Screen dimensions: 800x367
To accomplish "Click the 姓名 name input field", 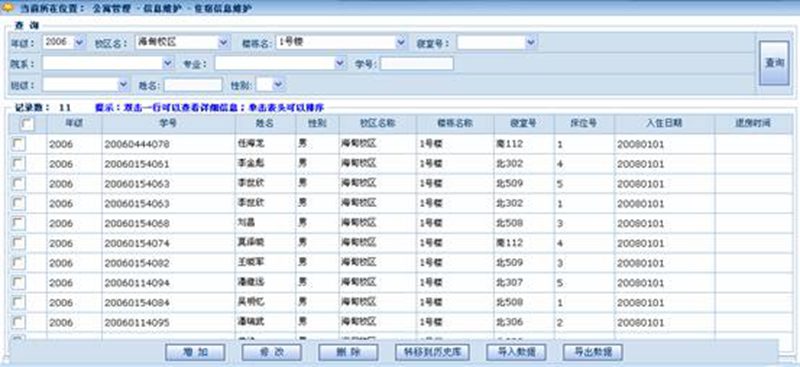I will [193, 85].
